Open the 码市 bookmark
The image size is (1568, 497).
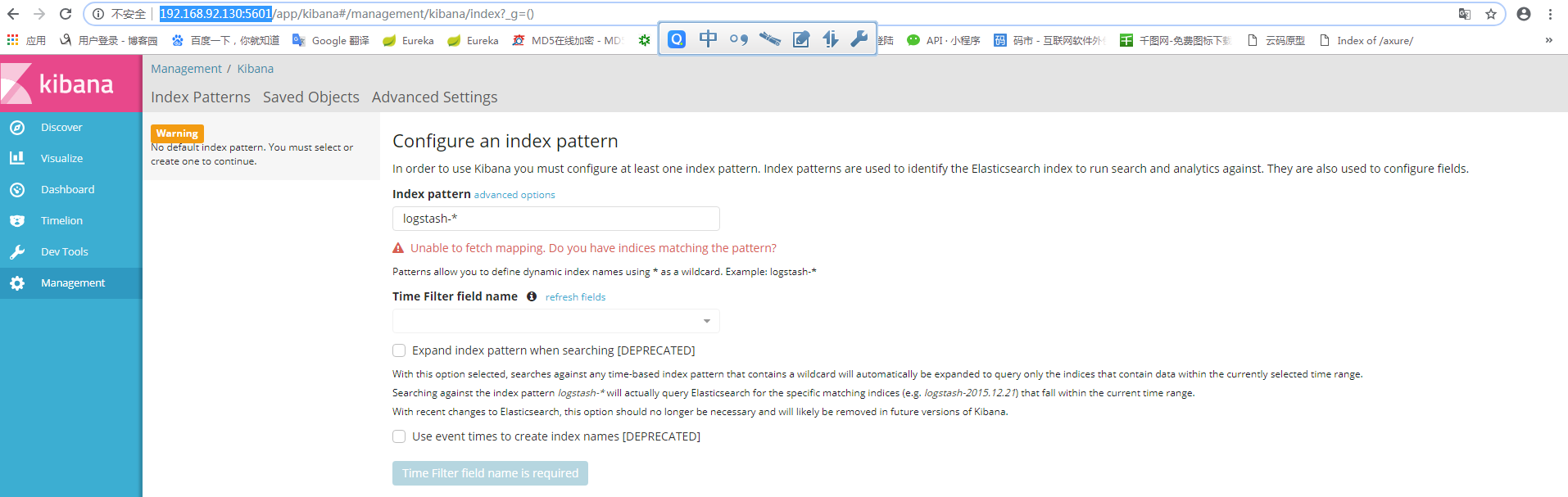pyautogui.click(x=1049, y=40)
